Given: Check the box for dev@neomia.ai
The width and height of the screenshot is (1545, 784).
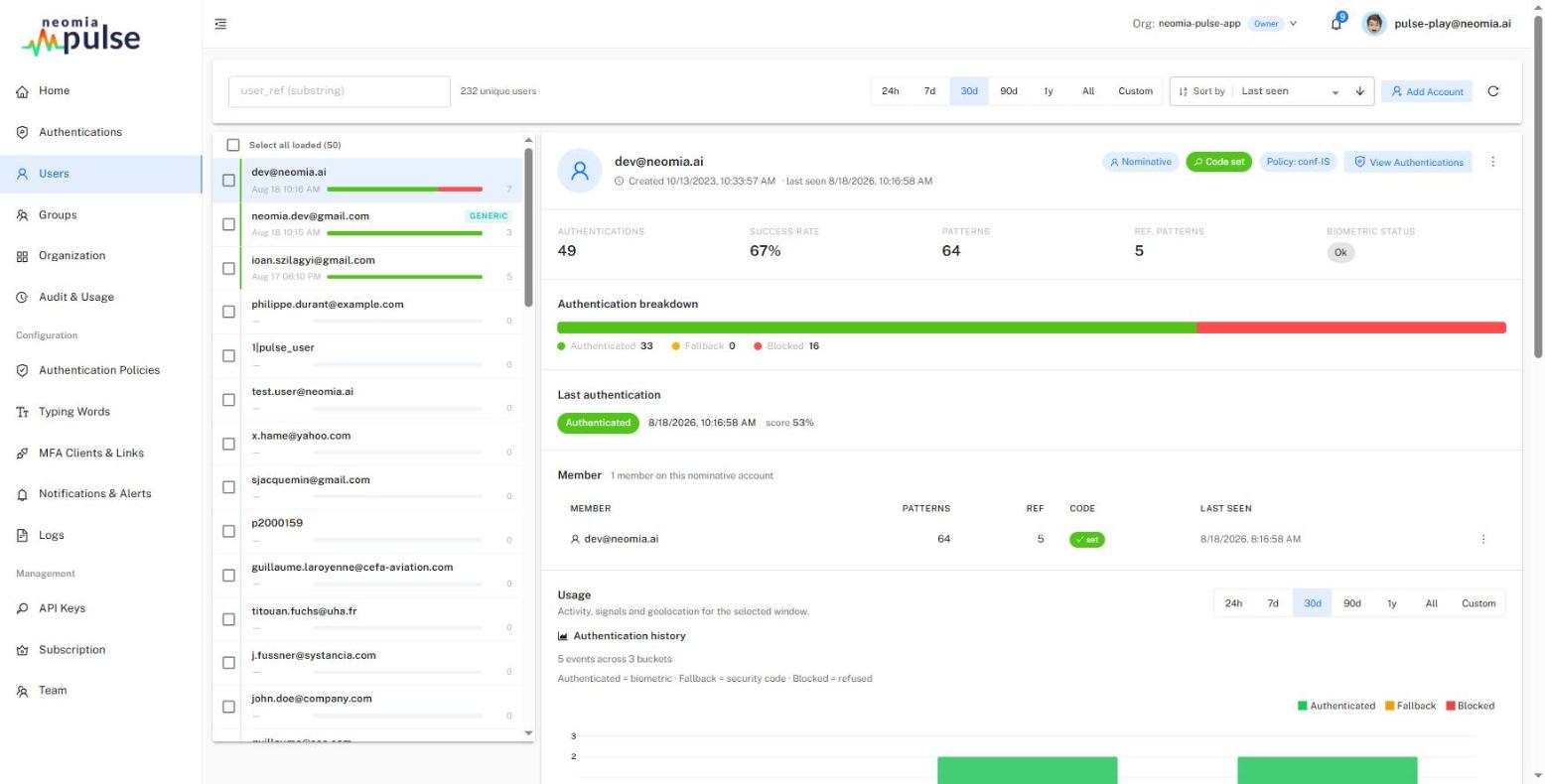Looking at the screenshot, I should [228, 181].
